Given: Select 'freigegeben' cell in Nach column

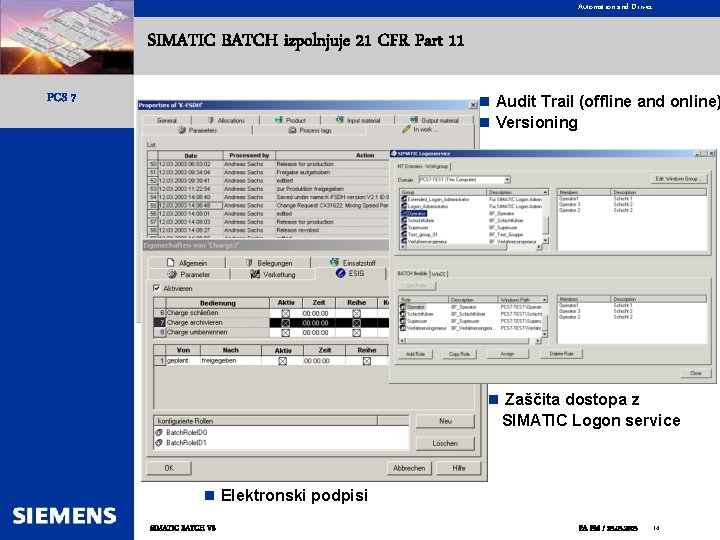Looking at the screenshot, I should click(x=230, y=361).
